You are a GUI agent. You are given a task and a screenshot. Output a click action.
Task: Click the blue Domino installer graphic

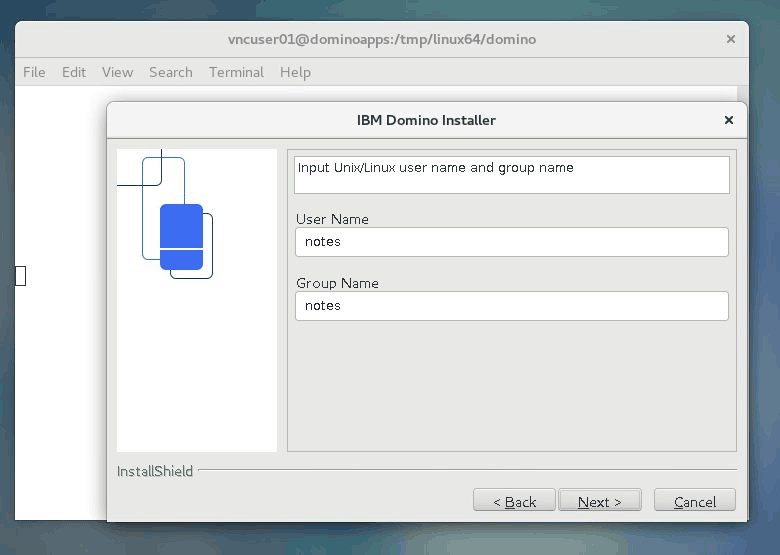point(181,237)
